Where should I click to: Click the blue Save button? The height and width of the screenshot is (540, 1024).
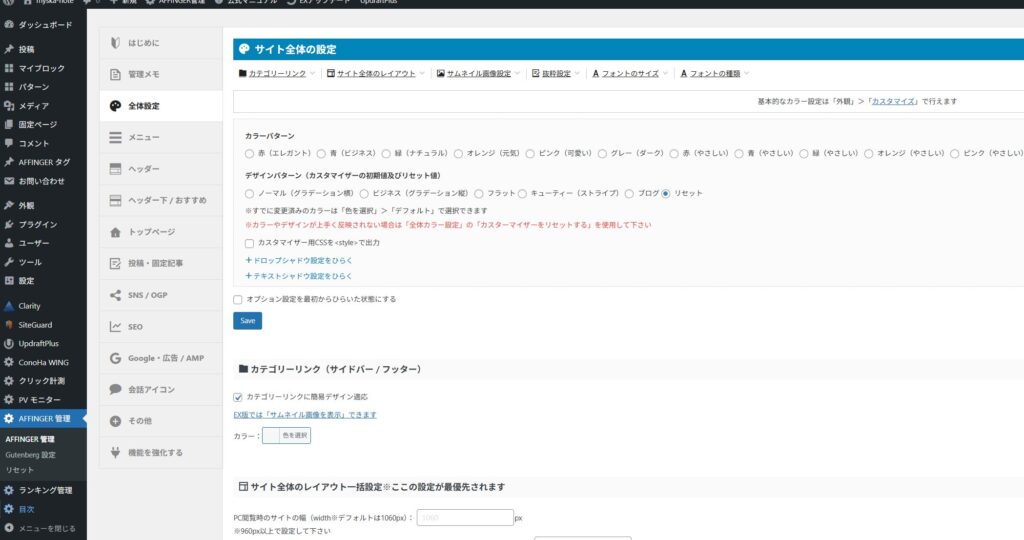click(248, 321)
